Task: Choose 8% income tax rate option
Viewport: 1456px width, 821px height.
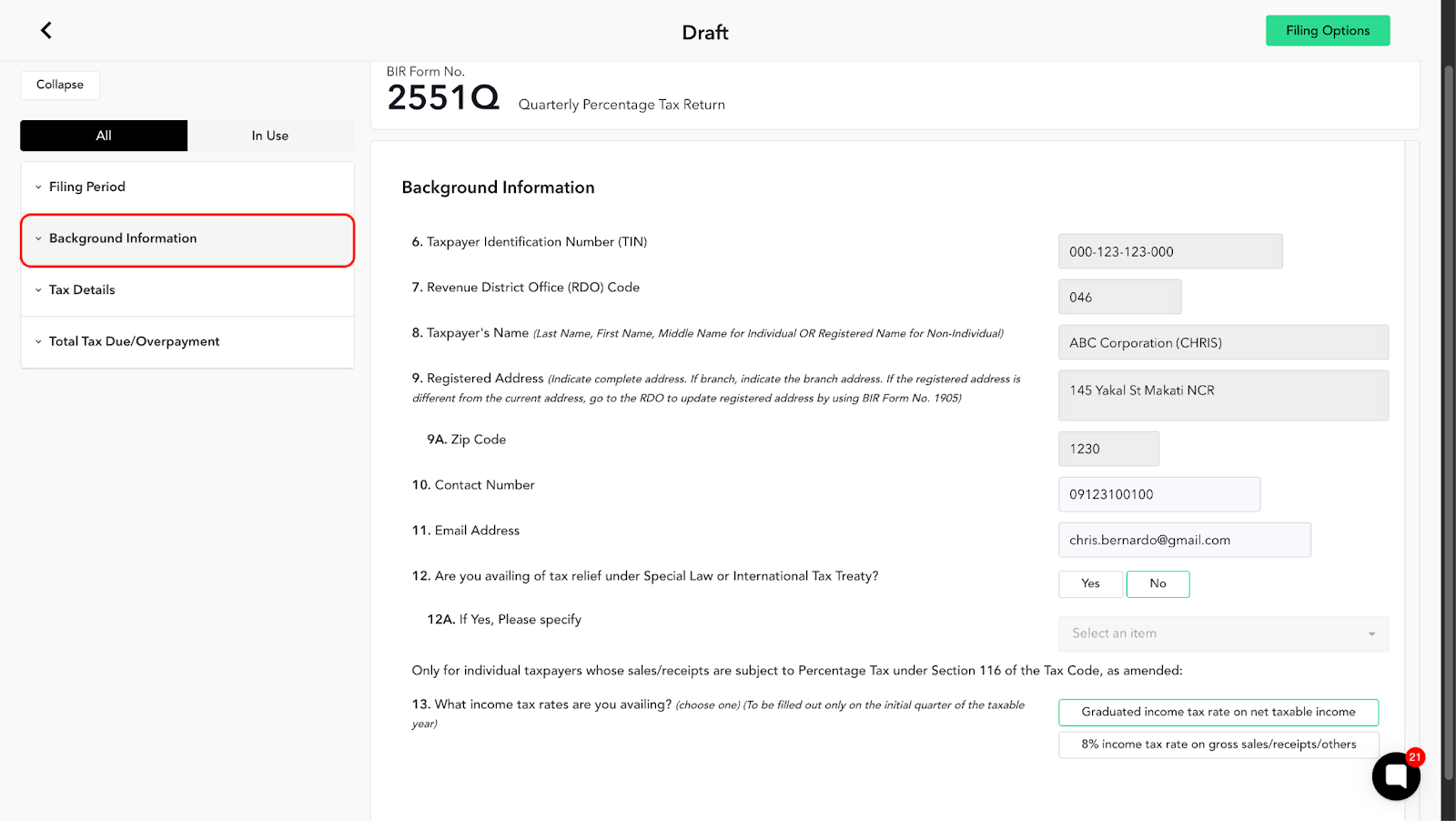Action: (x=1218, y=745)
